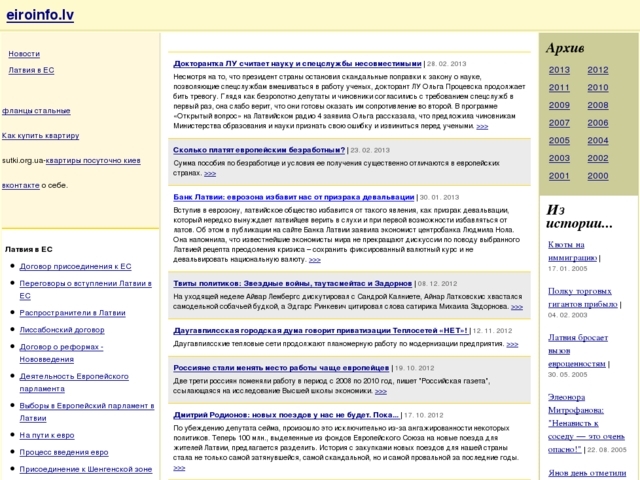This screenshot has width=640, height=480.
Task: Open Выборы в Европейский парламент в Латвии
Action: (x=87, y=412)
